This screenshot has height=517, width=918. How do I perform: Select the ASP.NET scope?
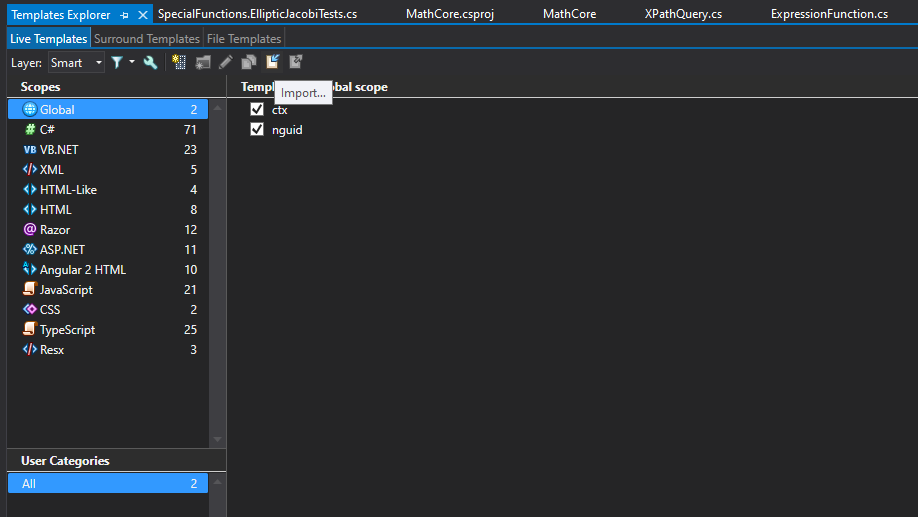coord(108,249)
